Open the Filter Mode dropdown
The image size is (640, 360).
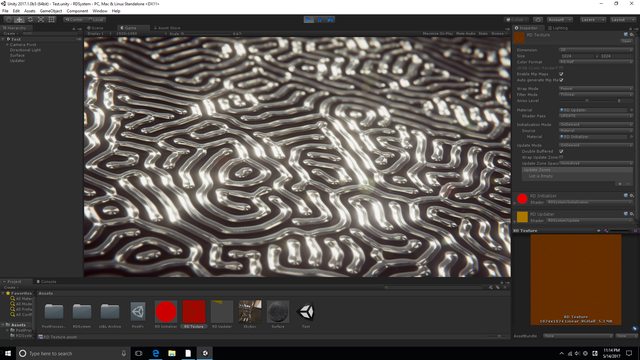(x=596, y=94)
